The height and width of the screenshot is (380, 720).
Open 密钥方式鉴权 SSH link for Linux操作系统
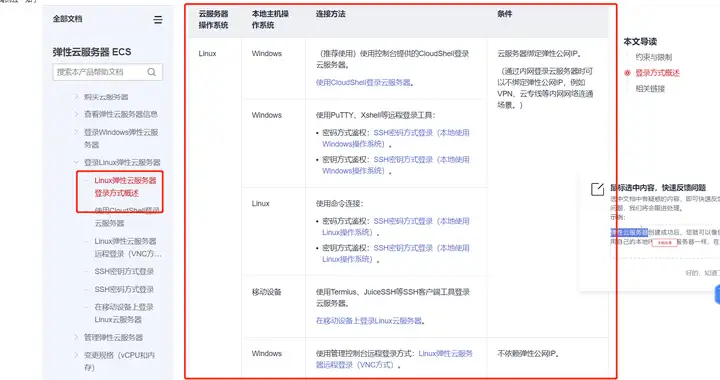coord(396,253)
